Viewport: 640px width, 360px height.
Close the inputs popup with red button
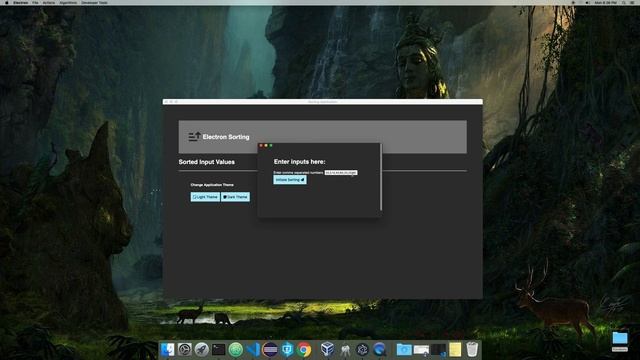[x=261, y=145]
